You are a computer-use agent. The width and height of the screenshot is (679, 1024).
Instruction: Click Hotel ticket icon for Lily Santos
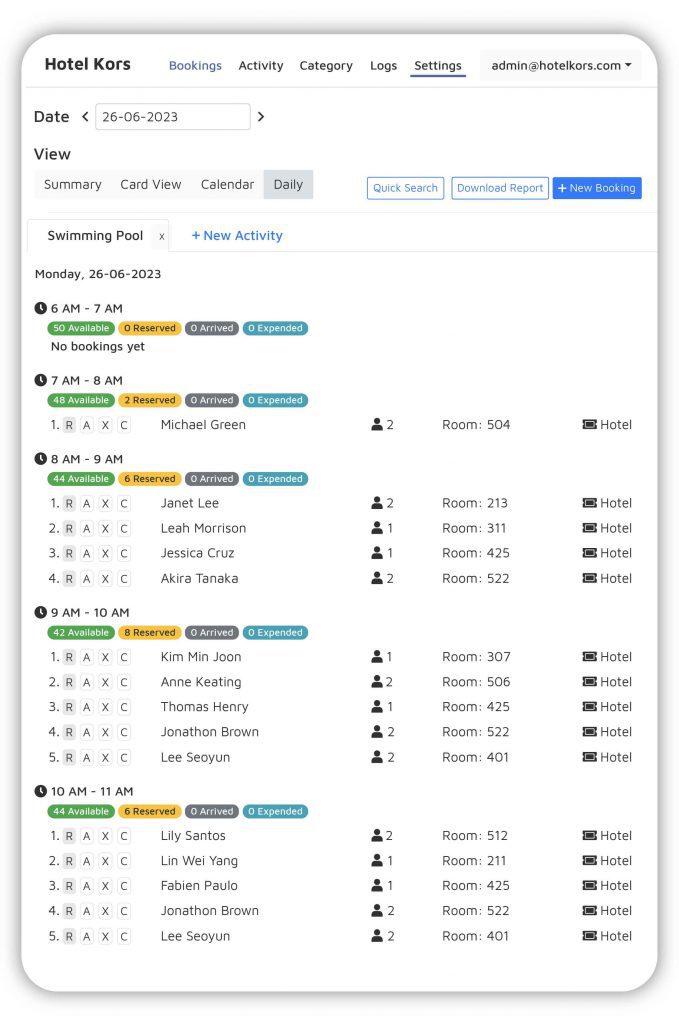point(589,835)
